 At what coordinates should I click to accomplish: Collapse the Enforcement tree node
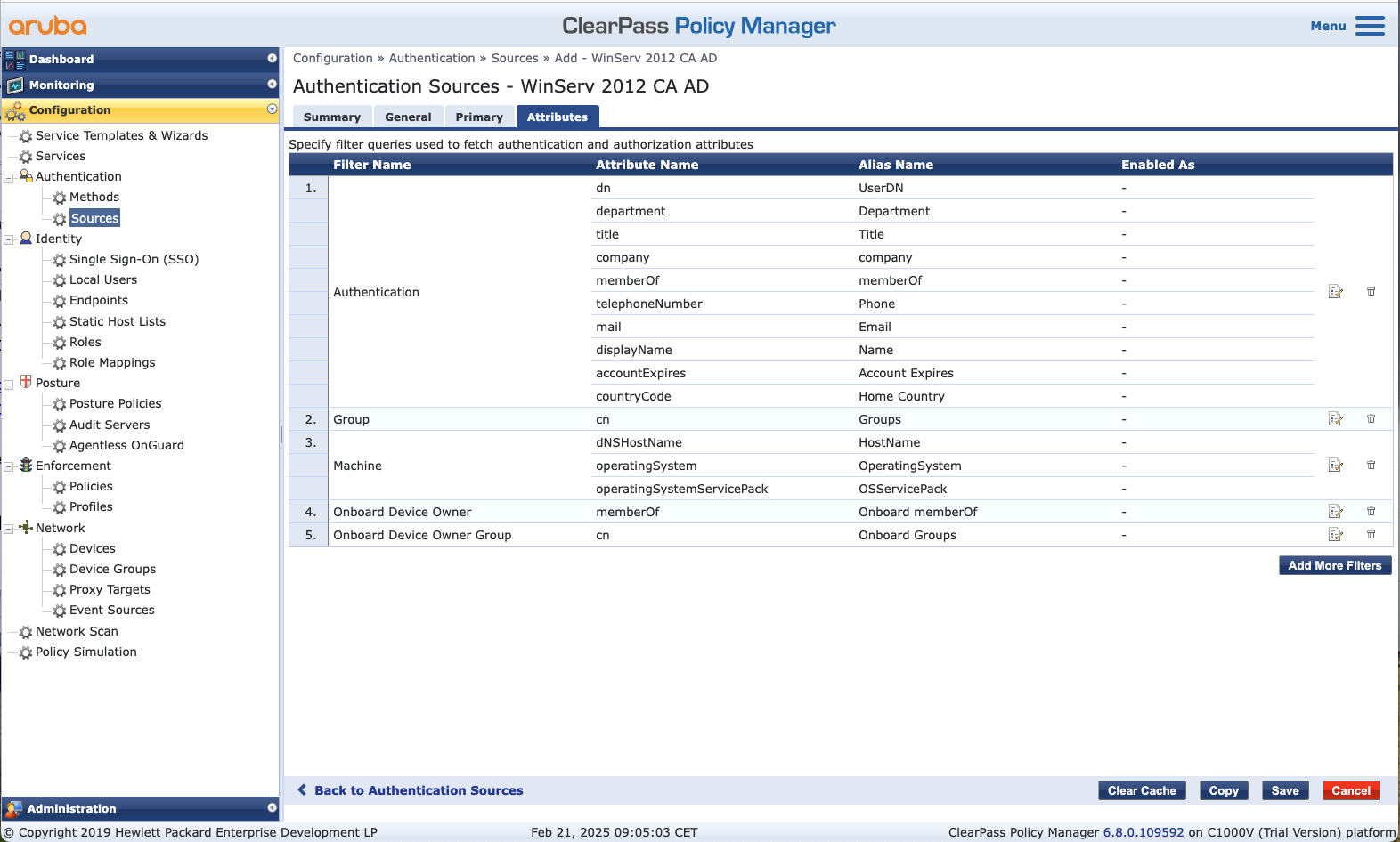tap(9, 466)
